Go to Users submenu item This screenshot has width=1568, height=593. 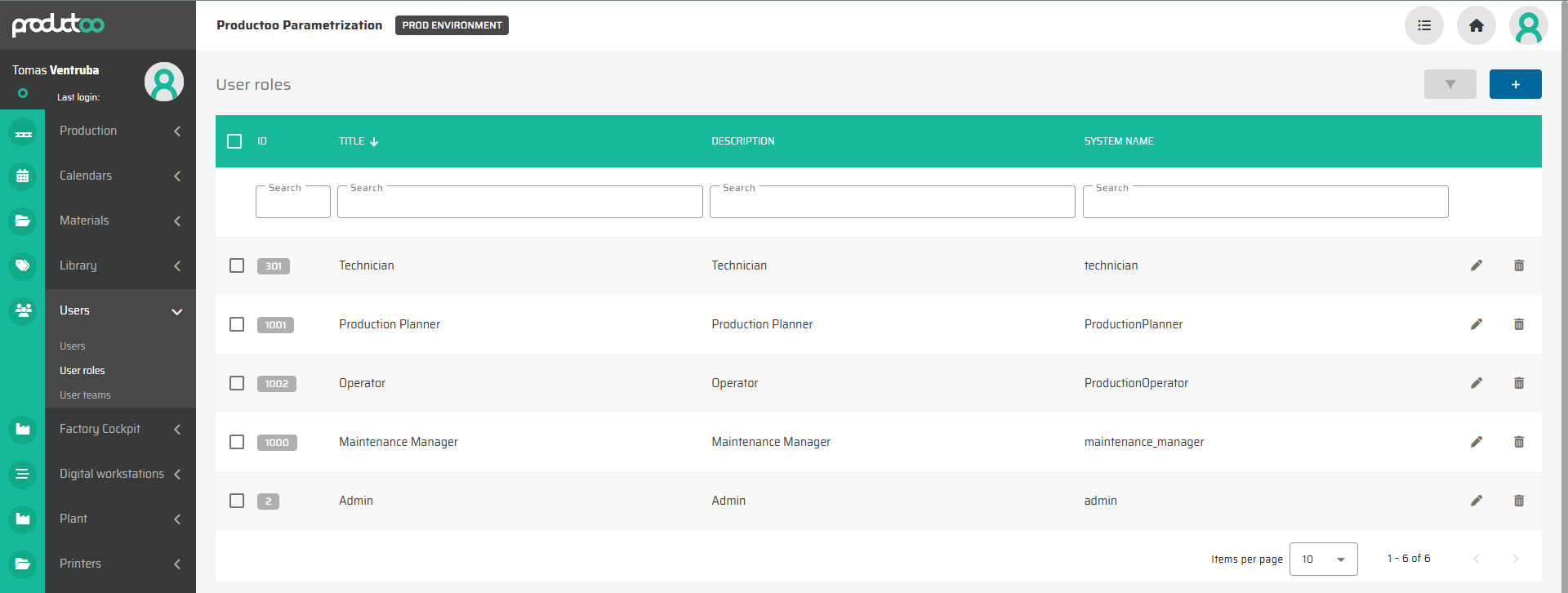73,346
